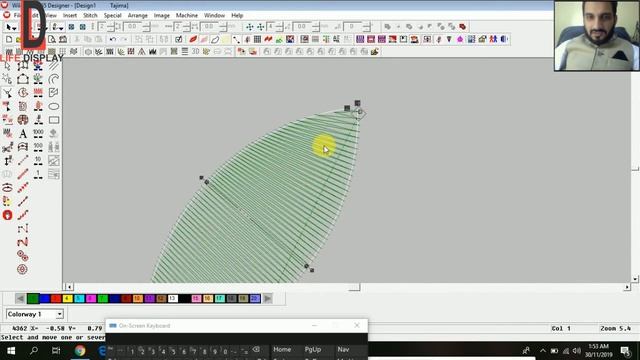Click the vertical scrollbar down arrow
The height and width of the screenshot is (360, 640).
[635, 279]
